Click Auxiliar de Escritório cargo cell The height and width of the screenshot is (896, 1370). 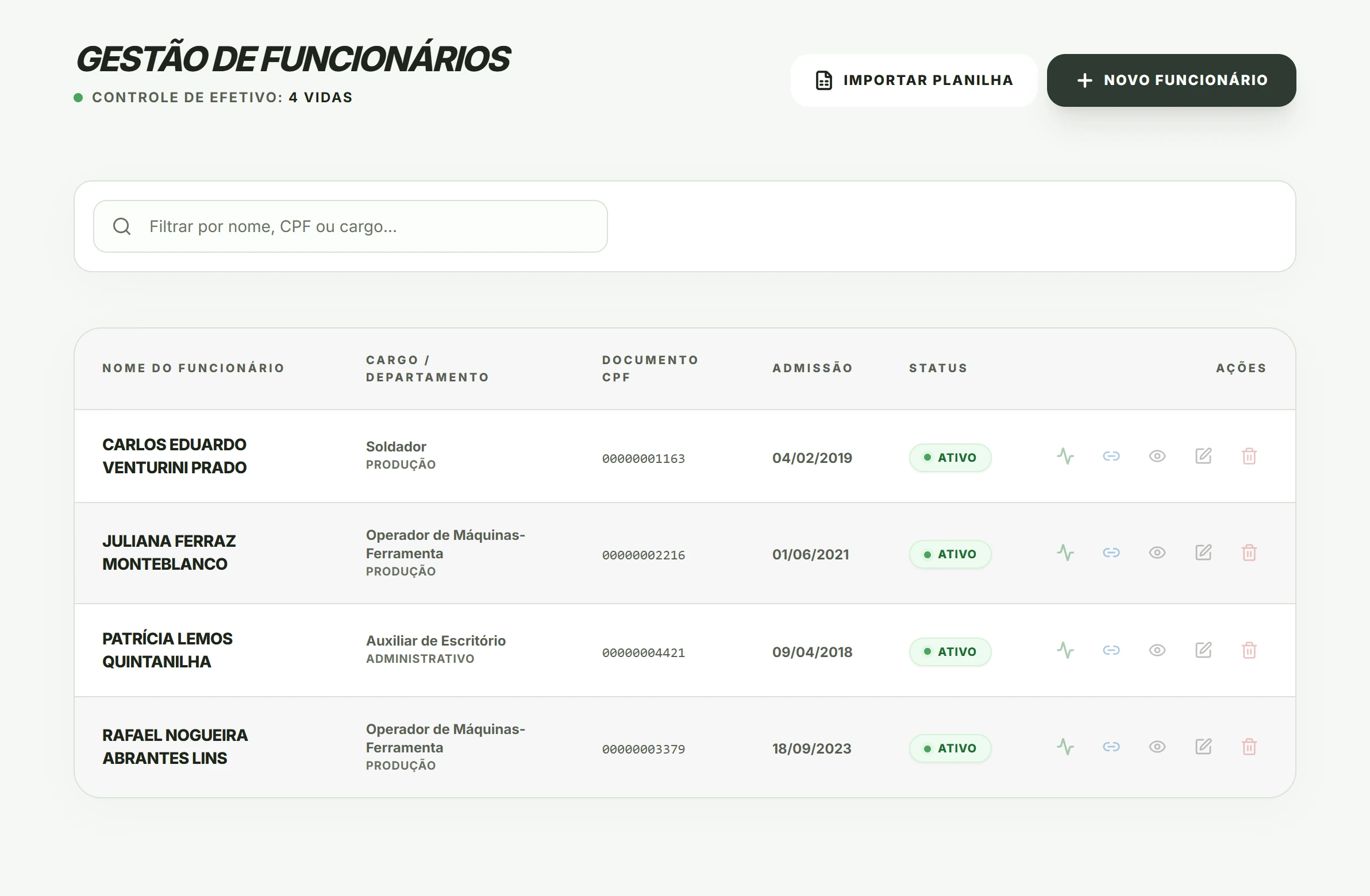click(436, 640)
